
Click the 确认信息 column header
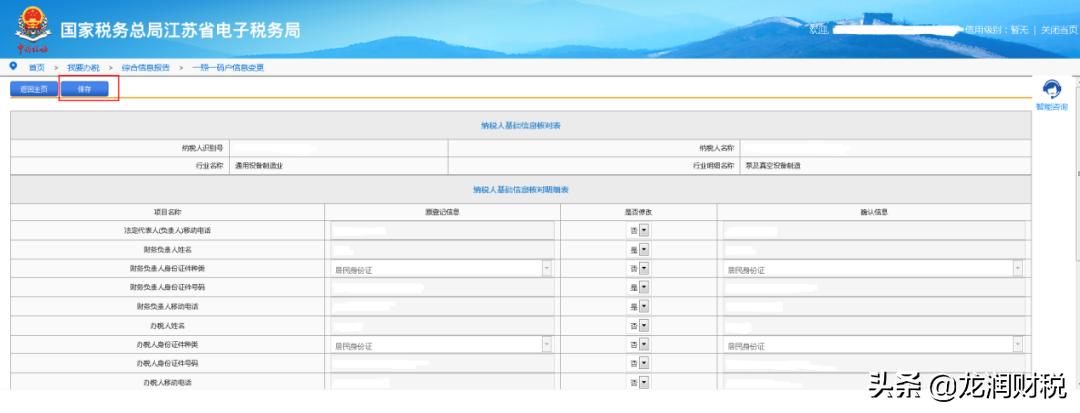point(873,213)
